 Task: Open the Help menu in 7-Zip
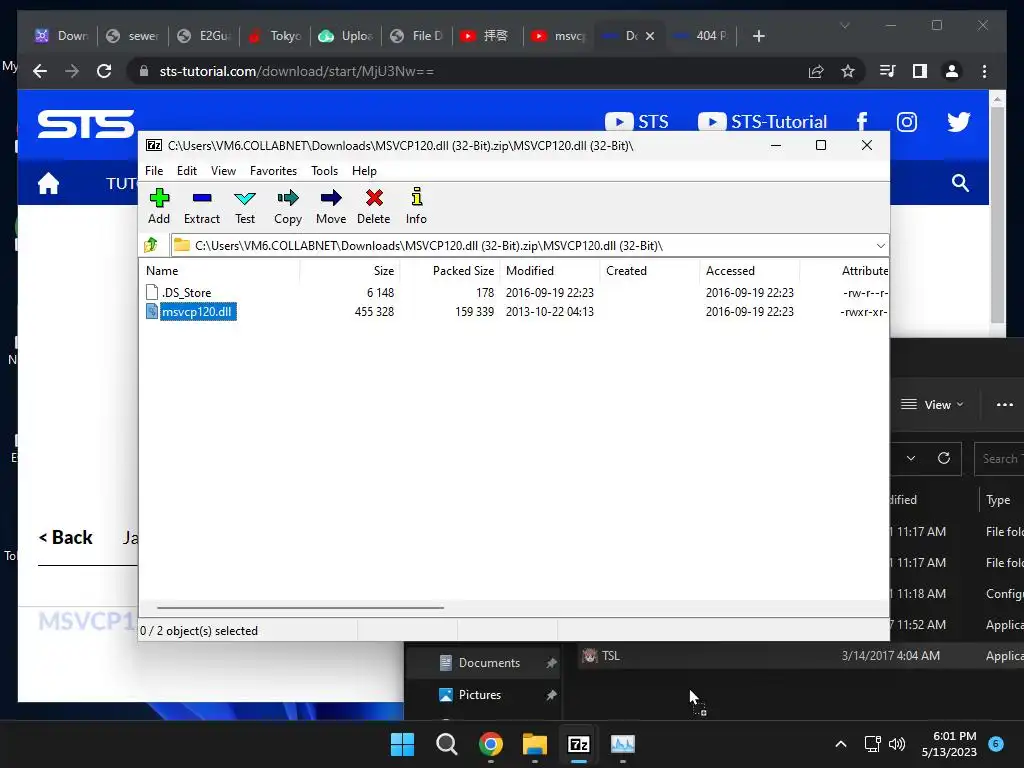(364, 170)
